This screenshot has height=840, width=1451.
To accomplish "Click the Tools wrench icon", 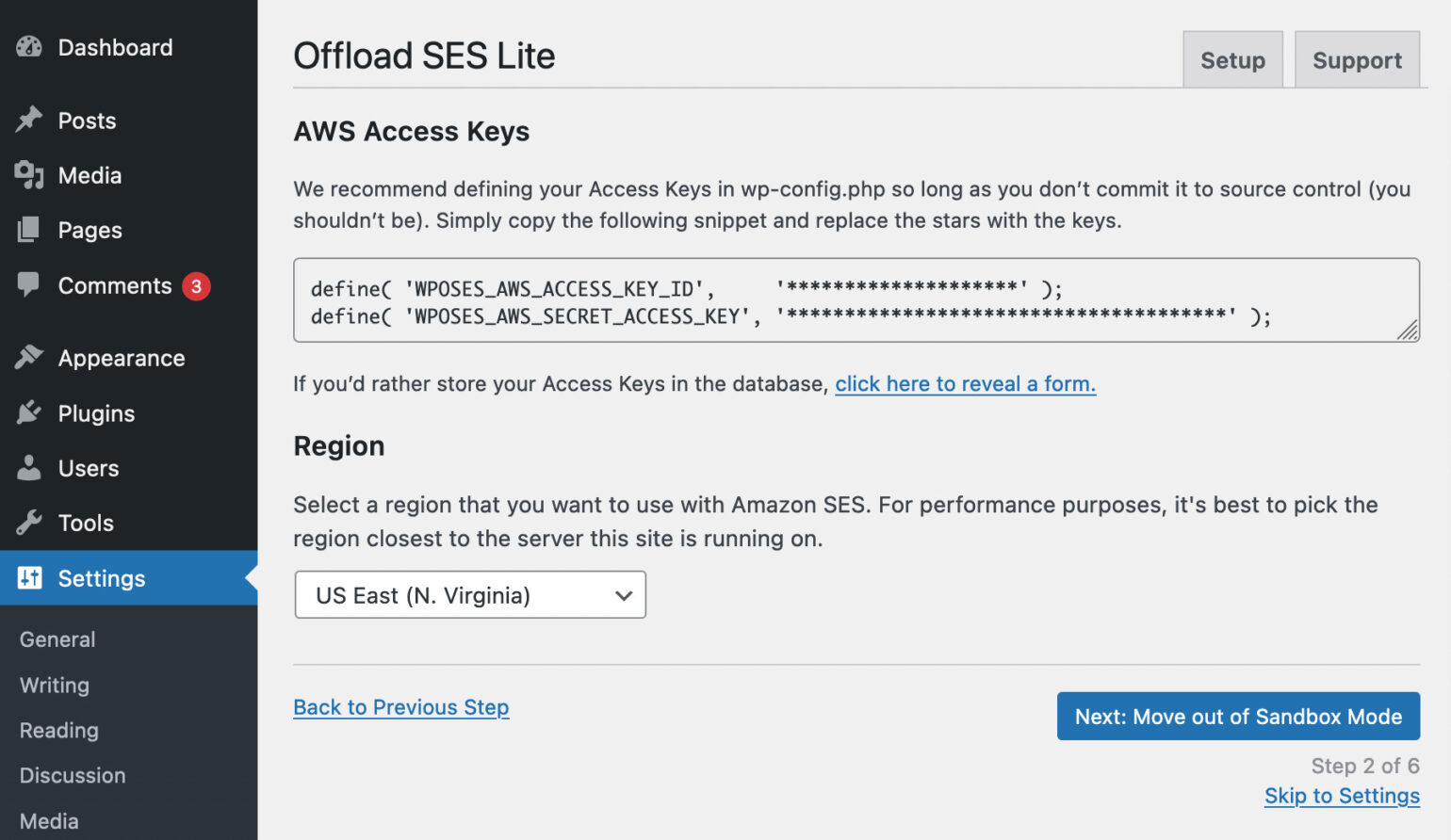I will [x=29, y=523].
